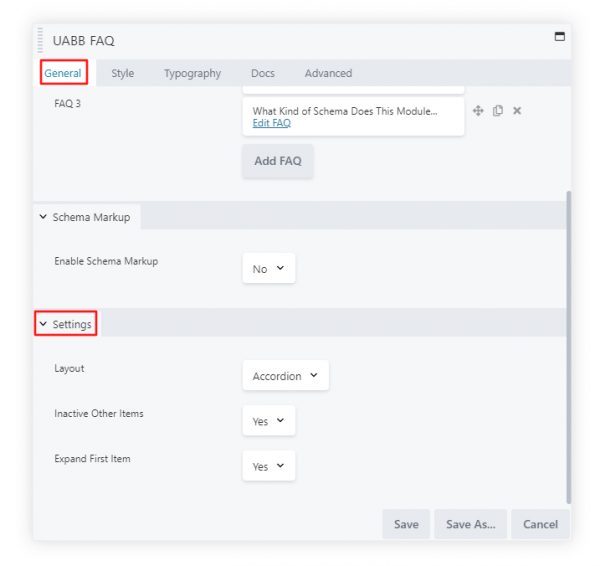Switch to the Style tab

(x=122, y=73)
